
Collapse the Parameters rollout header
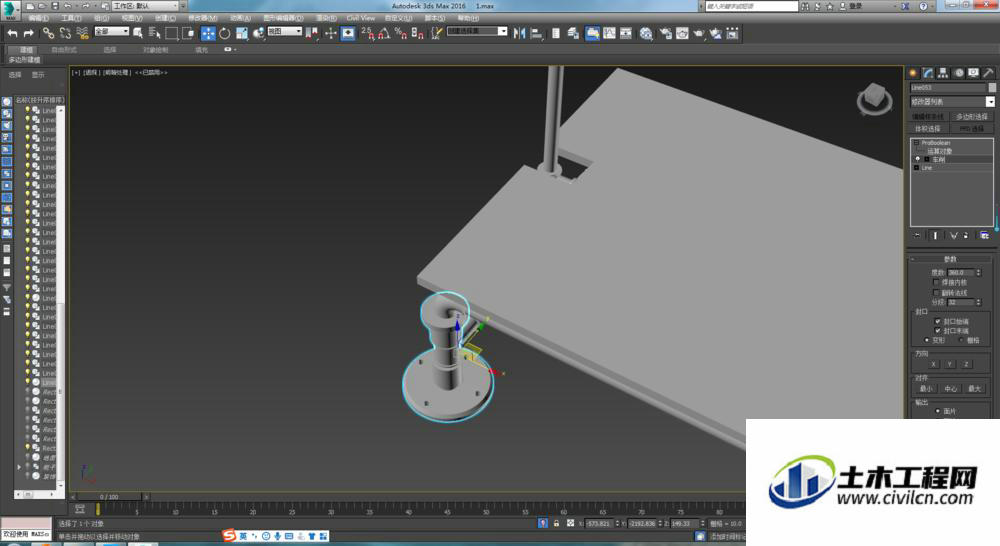click(x=950, y=259)
